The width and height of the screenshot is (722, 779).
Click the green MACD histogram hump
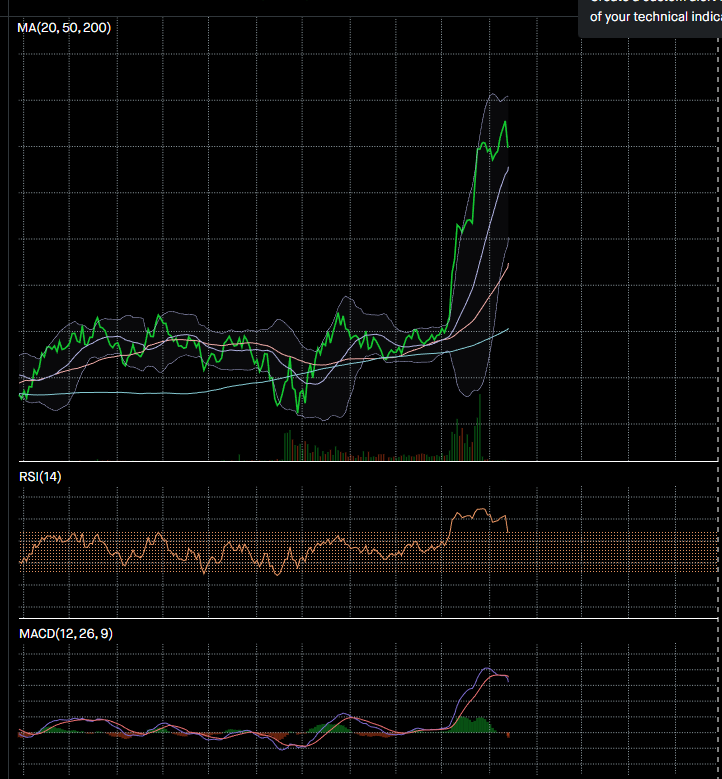click(472, 725)
